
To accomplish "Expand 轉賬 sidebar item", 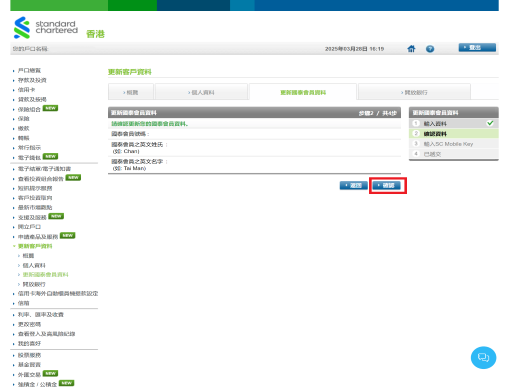I will click(x=24, y=138).
